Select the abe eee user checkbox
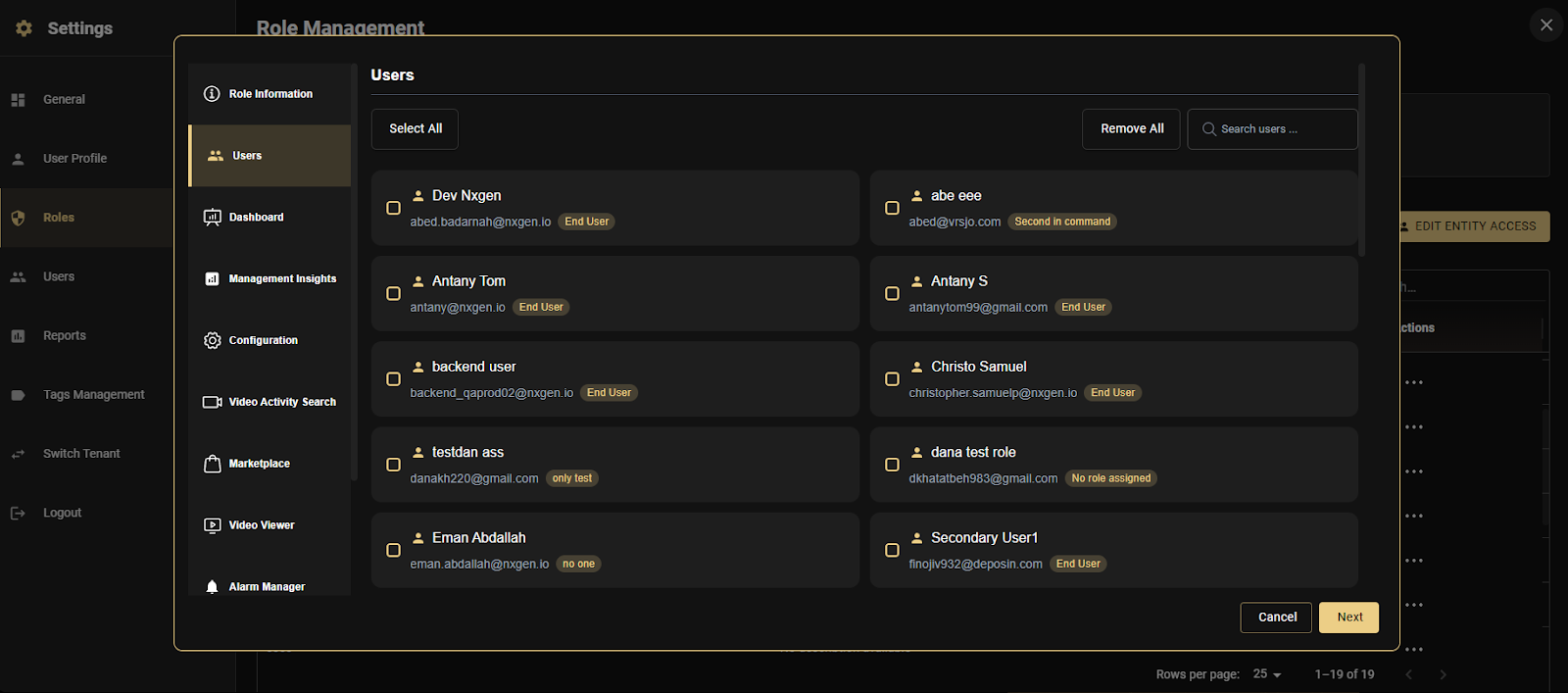The height and width of the screenshot is (693, 1568). [892, 208]
